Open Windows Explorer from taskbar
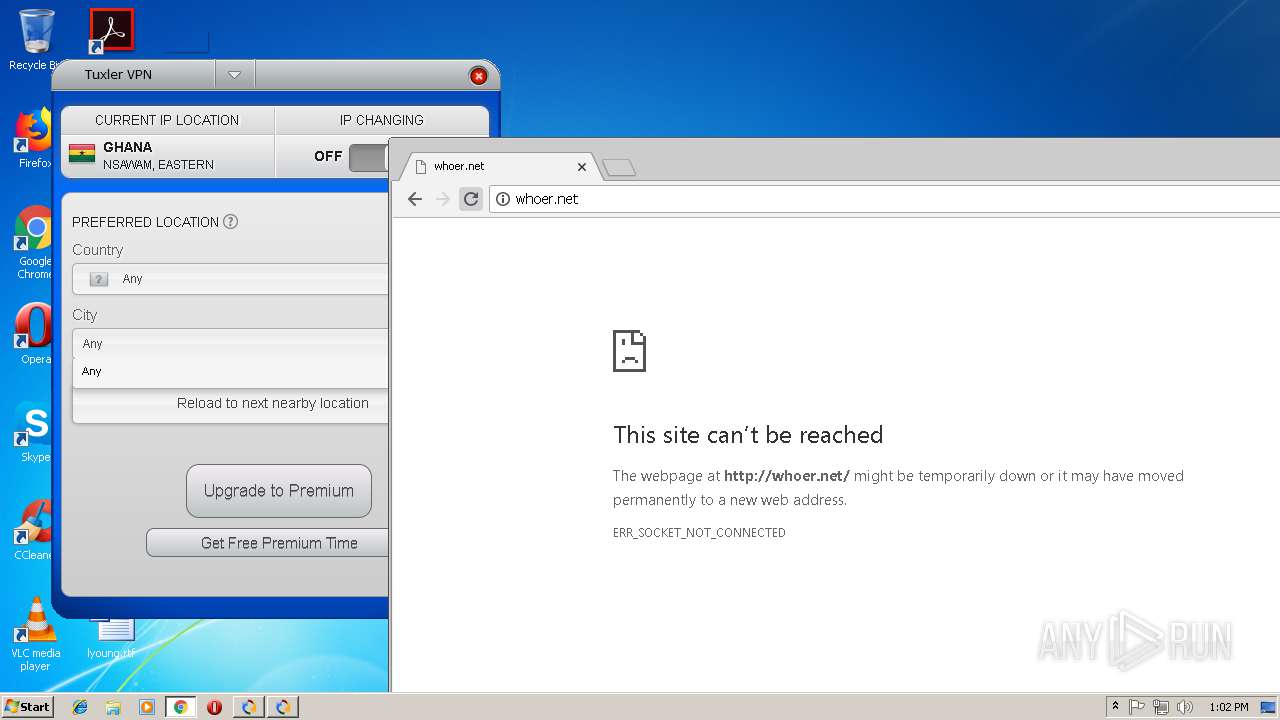This screenshot has height=720, width=1280. pyautogui.click(x=113, y=707)
